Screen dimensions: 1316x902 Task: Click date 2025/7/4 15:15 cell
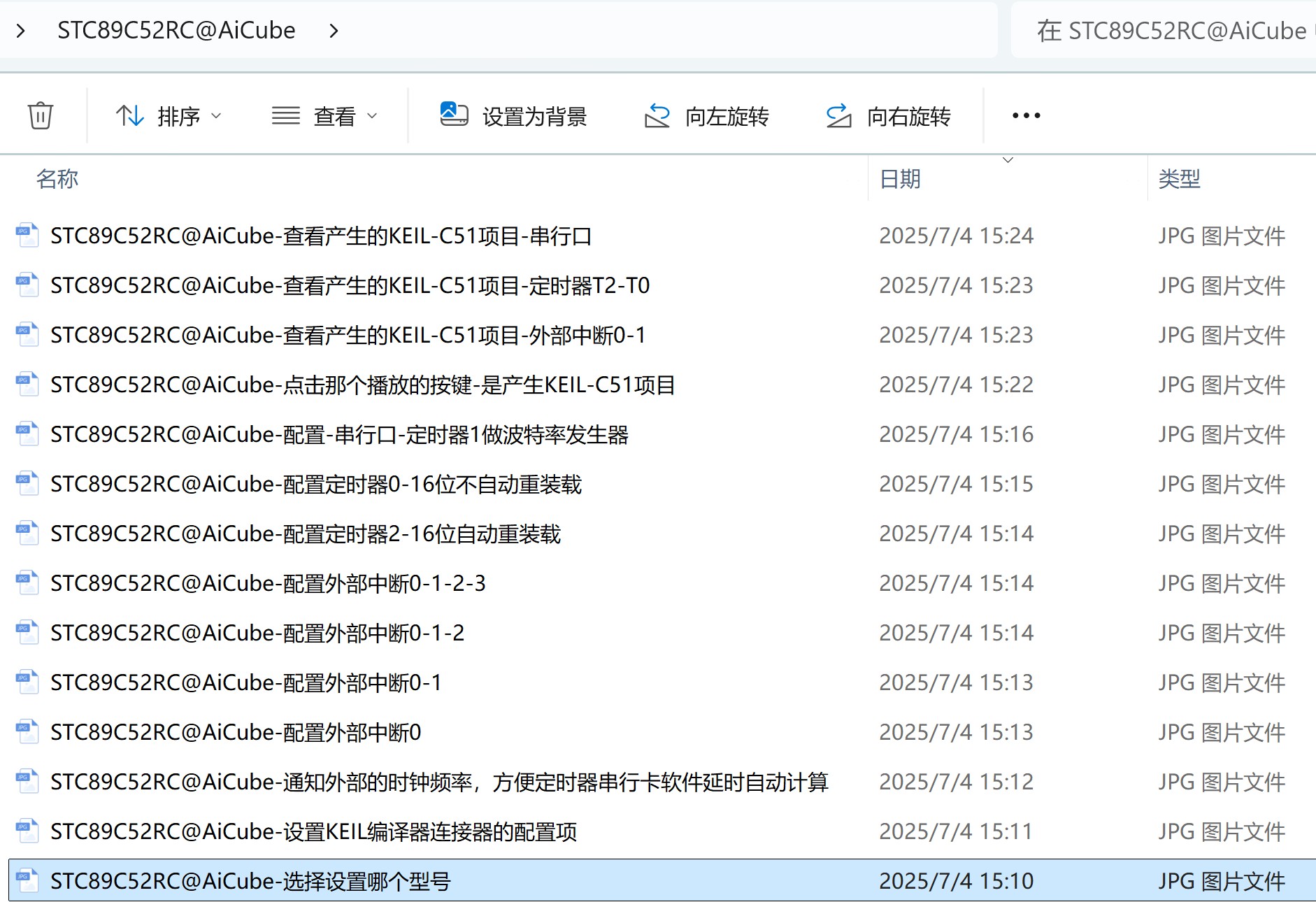(956, 485)
